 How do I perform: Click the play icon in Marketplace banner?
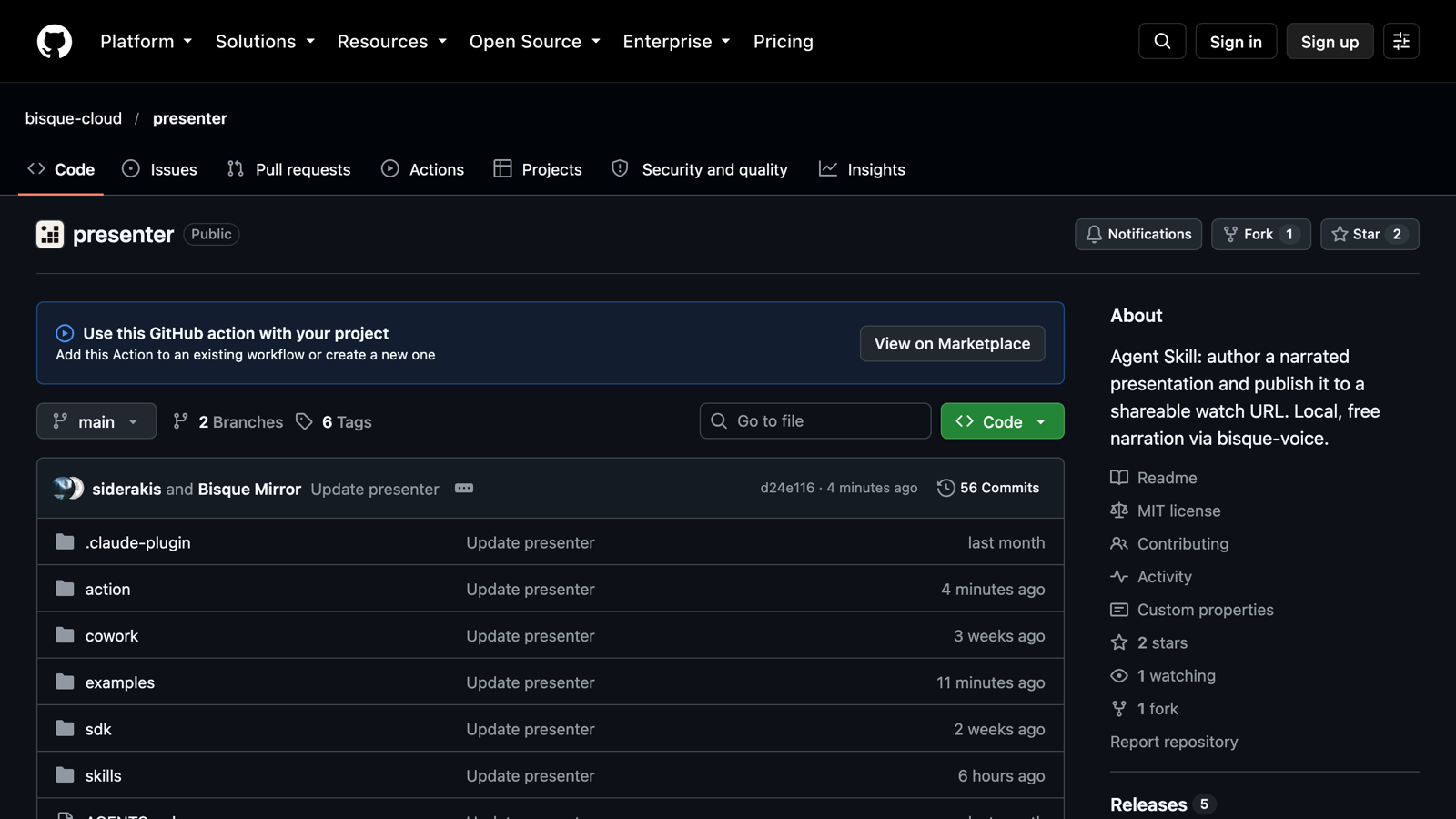point(65,333)
